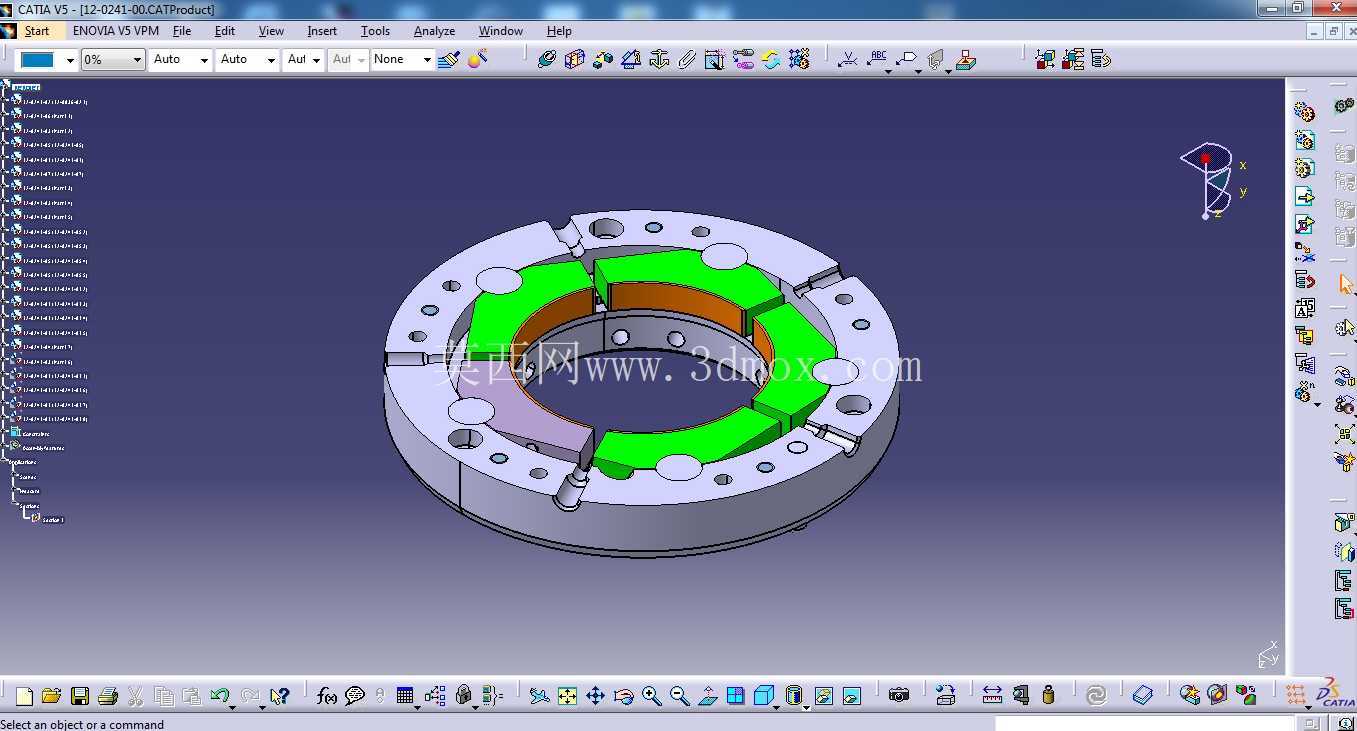Click the Capture camera icon
Viewport: 1357px width, 731px height.
(899, 696)
